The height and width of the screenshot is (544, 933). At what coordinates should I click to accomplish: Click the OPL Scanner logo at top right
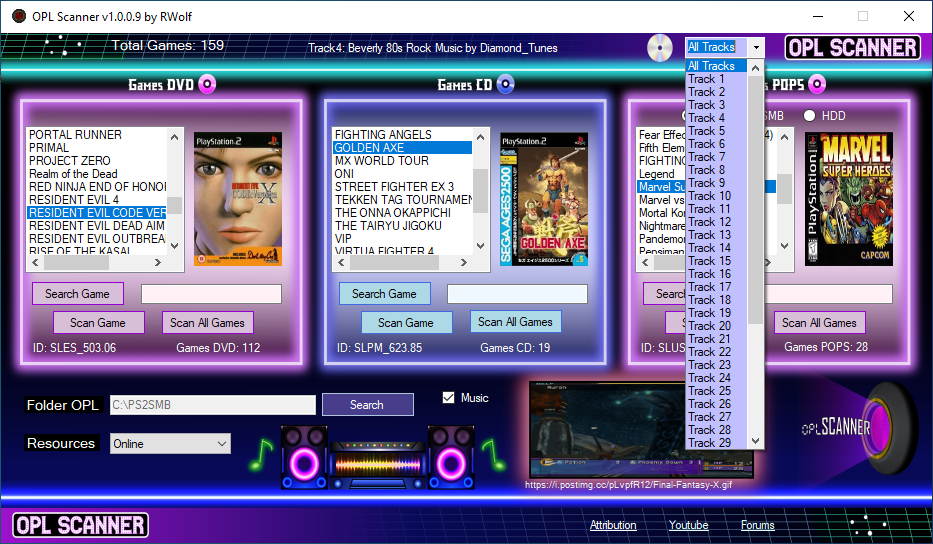853,48
